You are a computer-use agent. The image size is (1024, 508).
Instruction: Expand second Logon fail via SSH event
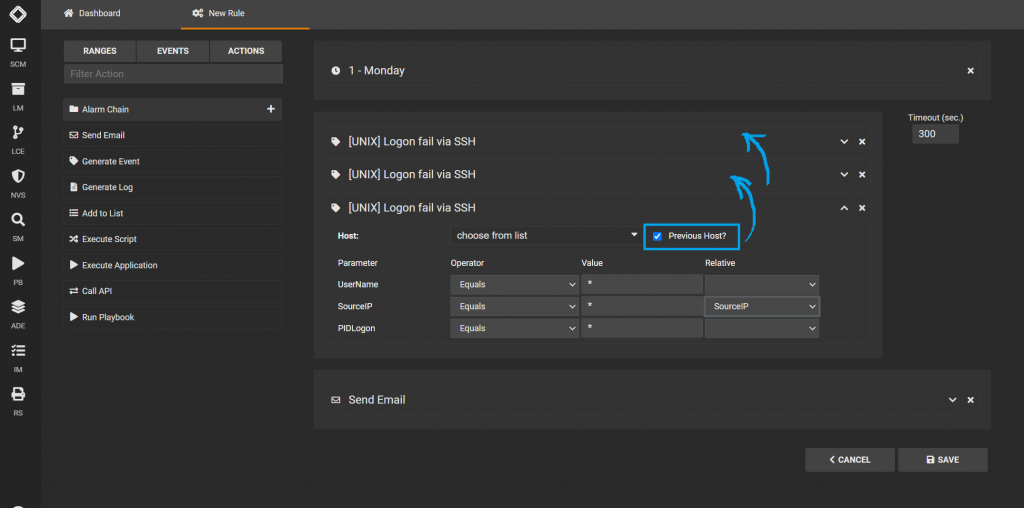[x=844, y=174]
